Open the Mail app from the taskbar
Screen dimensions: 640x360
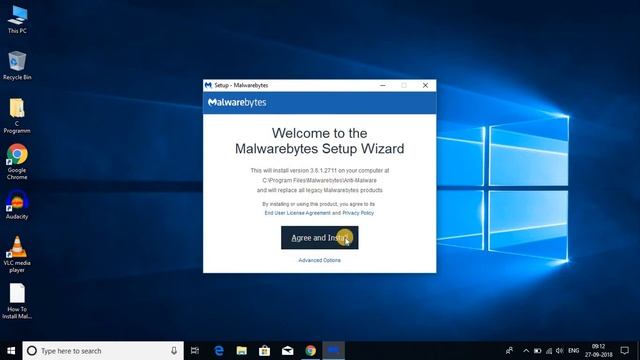[x=287, y=351]
